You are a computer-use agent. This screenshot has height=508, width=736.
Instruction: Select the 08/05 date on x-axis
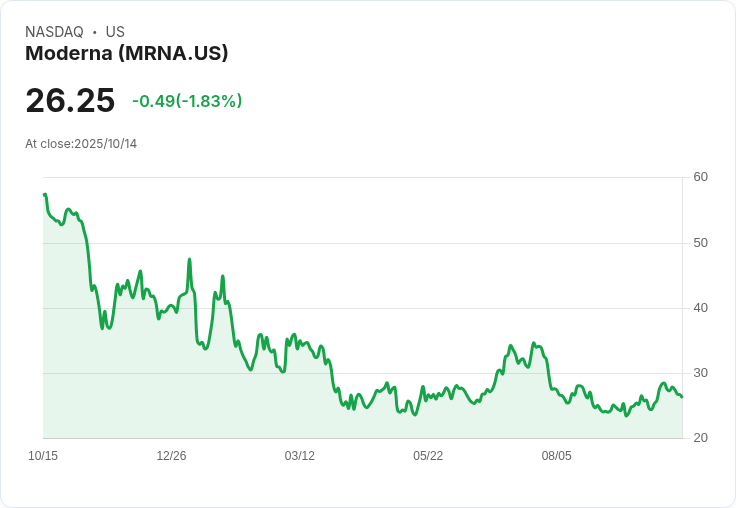tap(556, 456)
